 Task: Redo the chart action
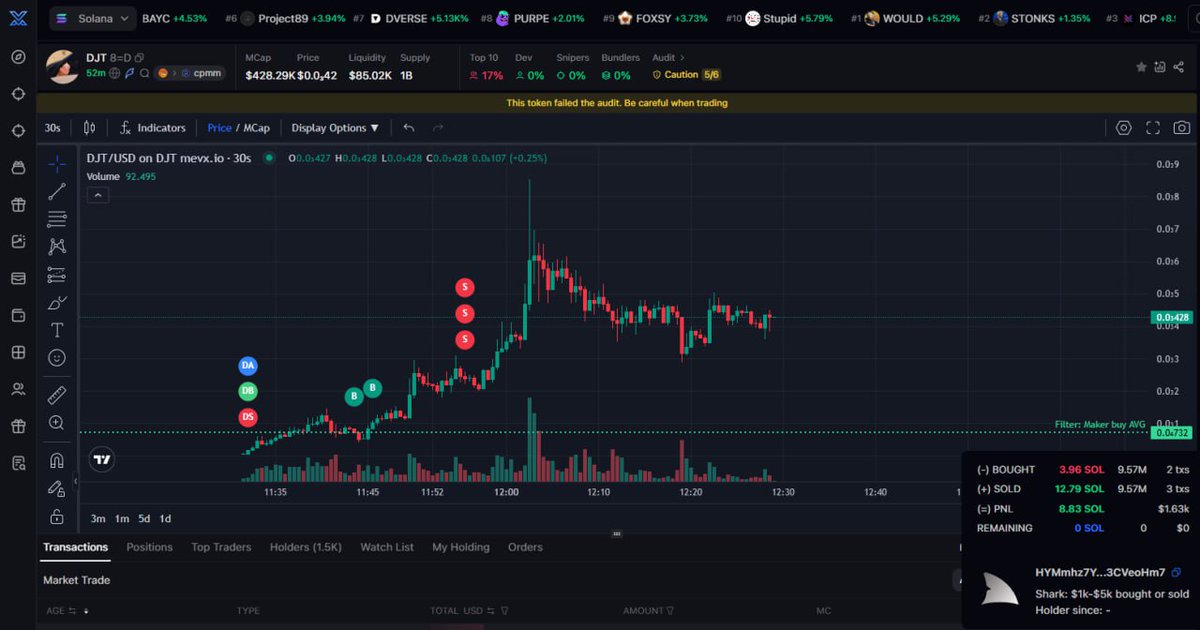click(x=438, y=128)
